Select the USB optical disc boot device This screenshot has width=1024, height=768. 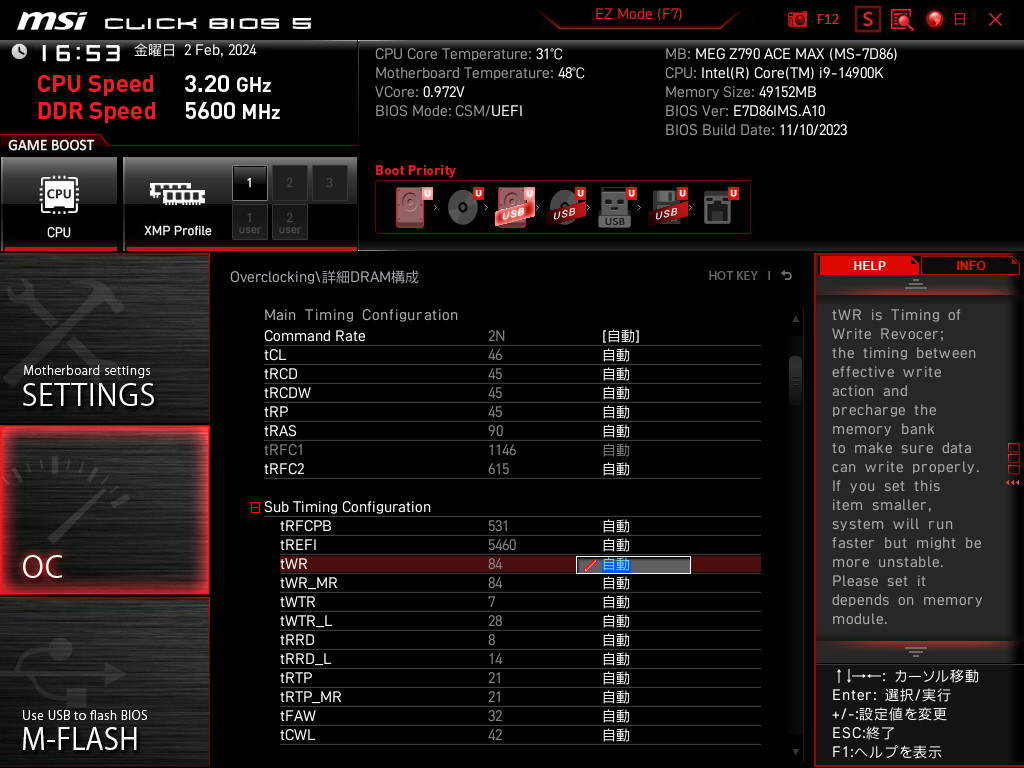point(566,207)
